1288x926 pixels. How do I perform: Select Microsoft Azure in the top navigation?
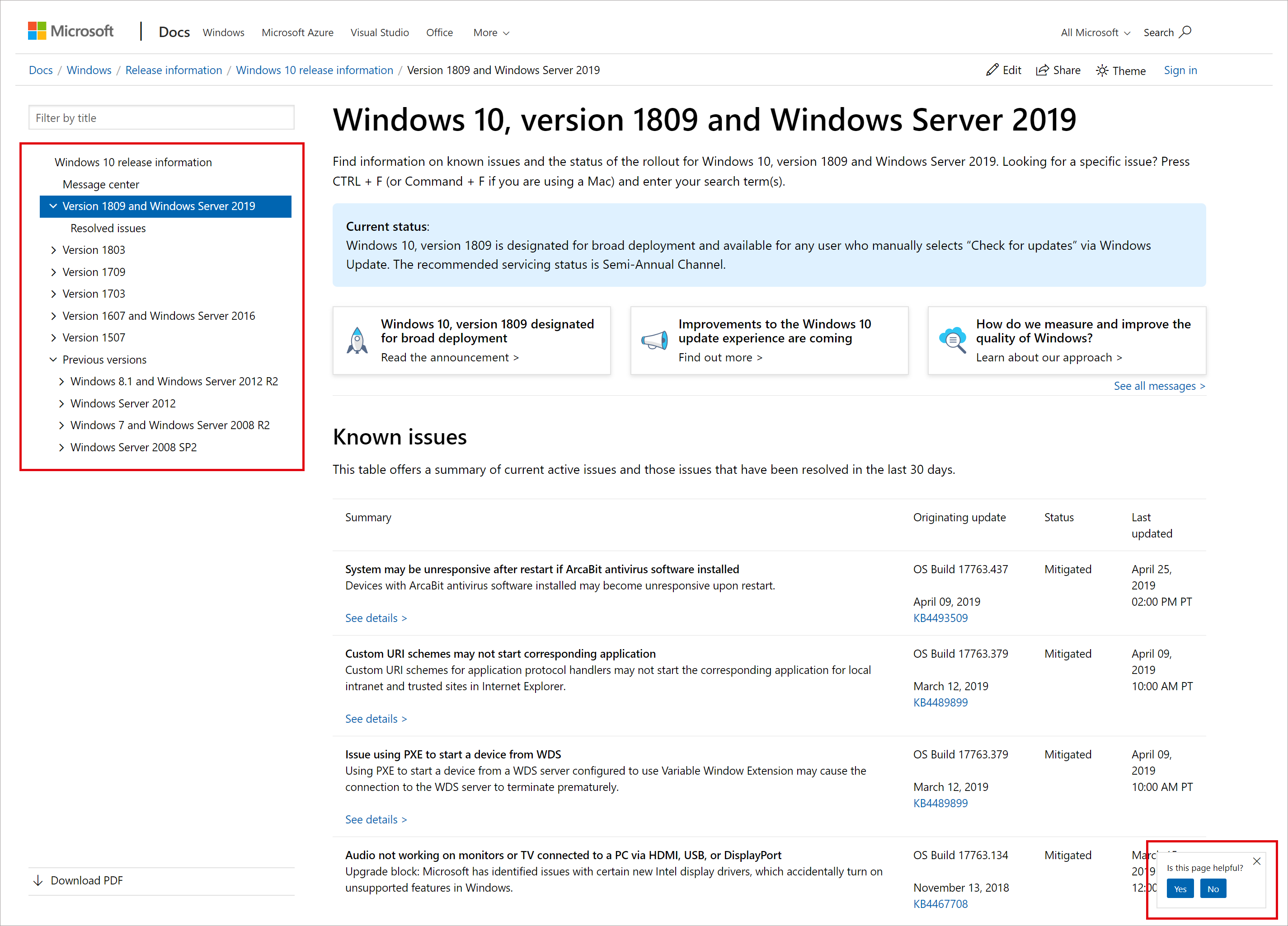(297, 33)
